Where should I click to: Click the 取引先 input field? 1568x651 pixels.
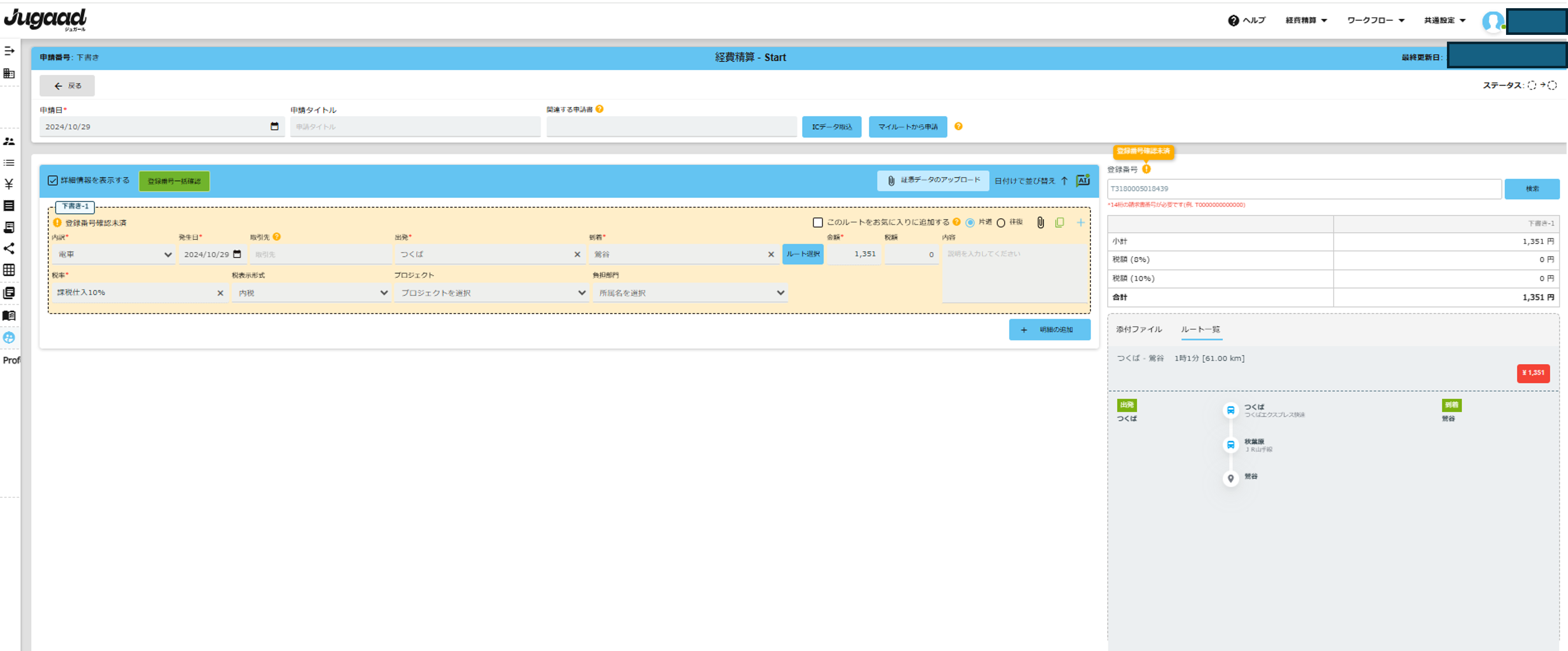point(320,254)
